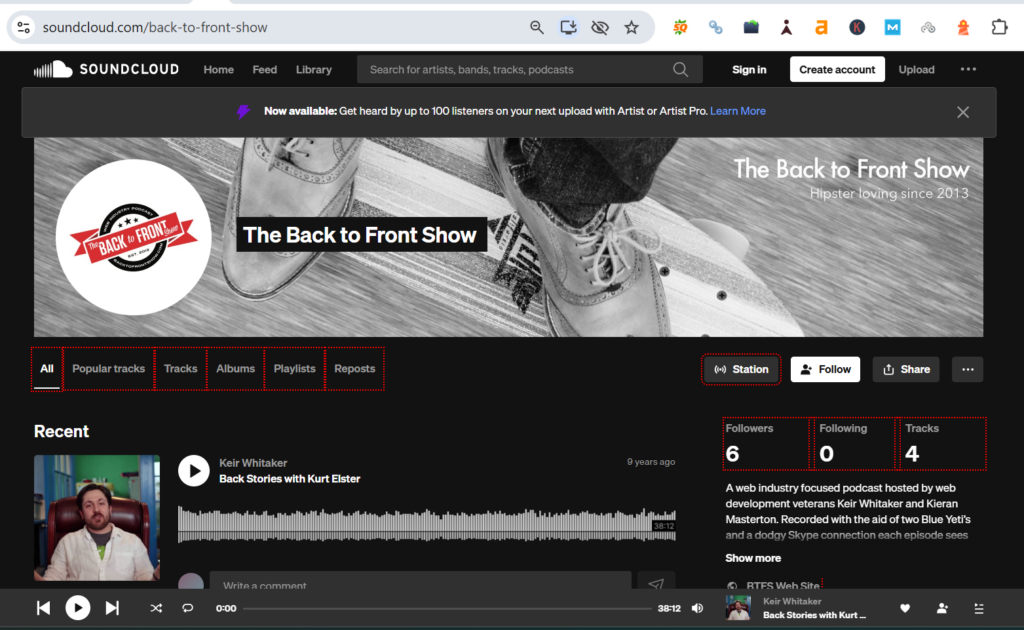The image size is (1024, 630).
Task: Switch to the Playlists tab
Action: pyautogui.click(x=295, y=369)
